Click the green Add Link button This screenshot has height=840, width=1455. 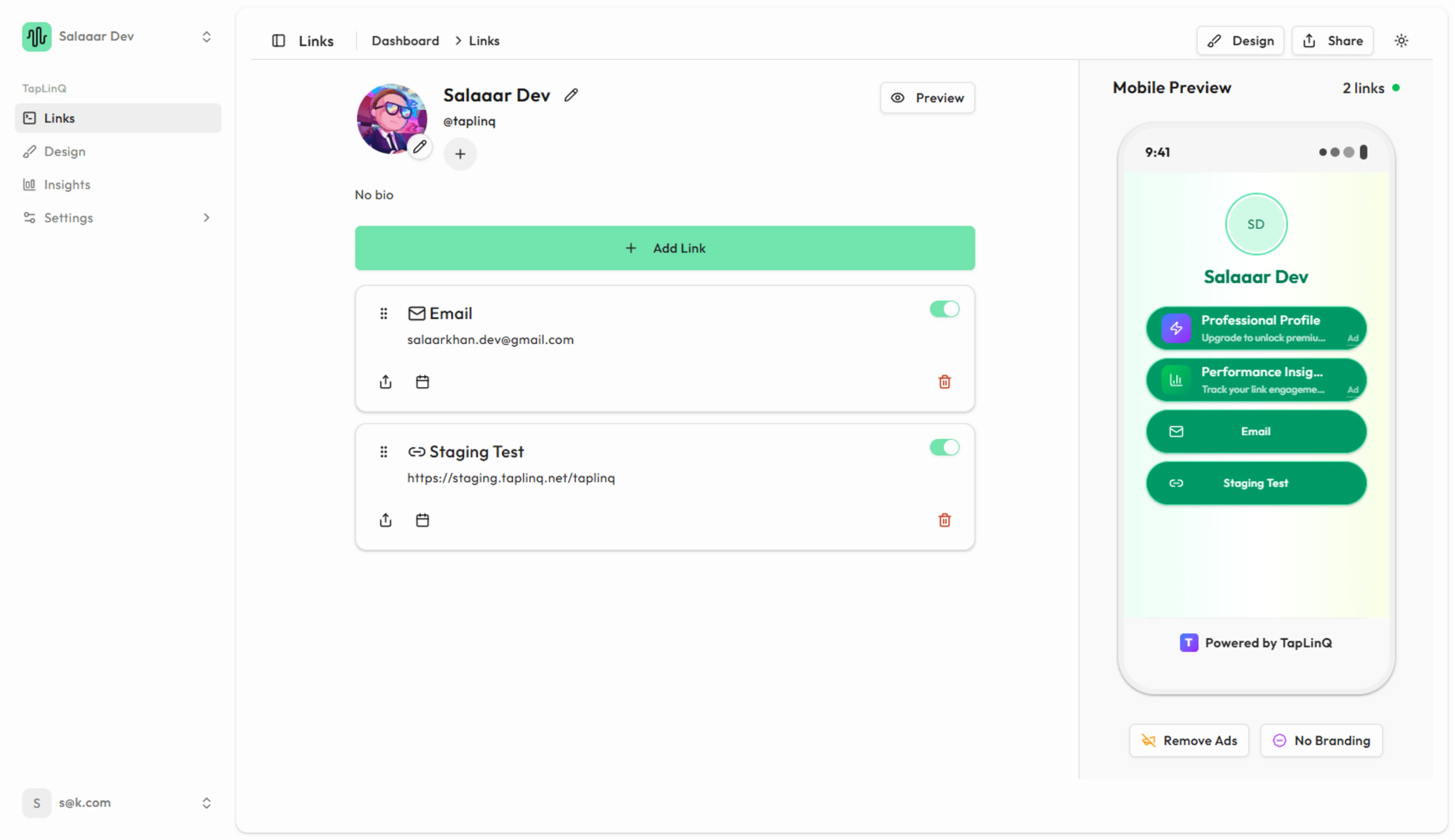(x=664, y=248)
